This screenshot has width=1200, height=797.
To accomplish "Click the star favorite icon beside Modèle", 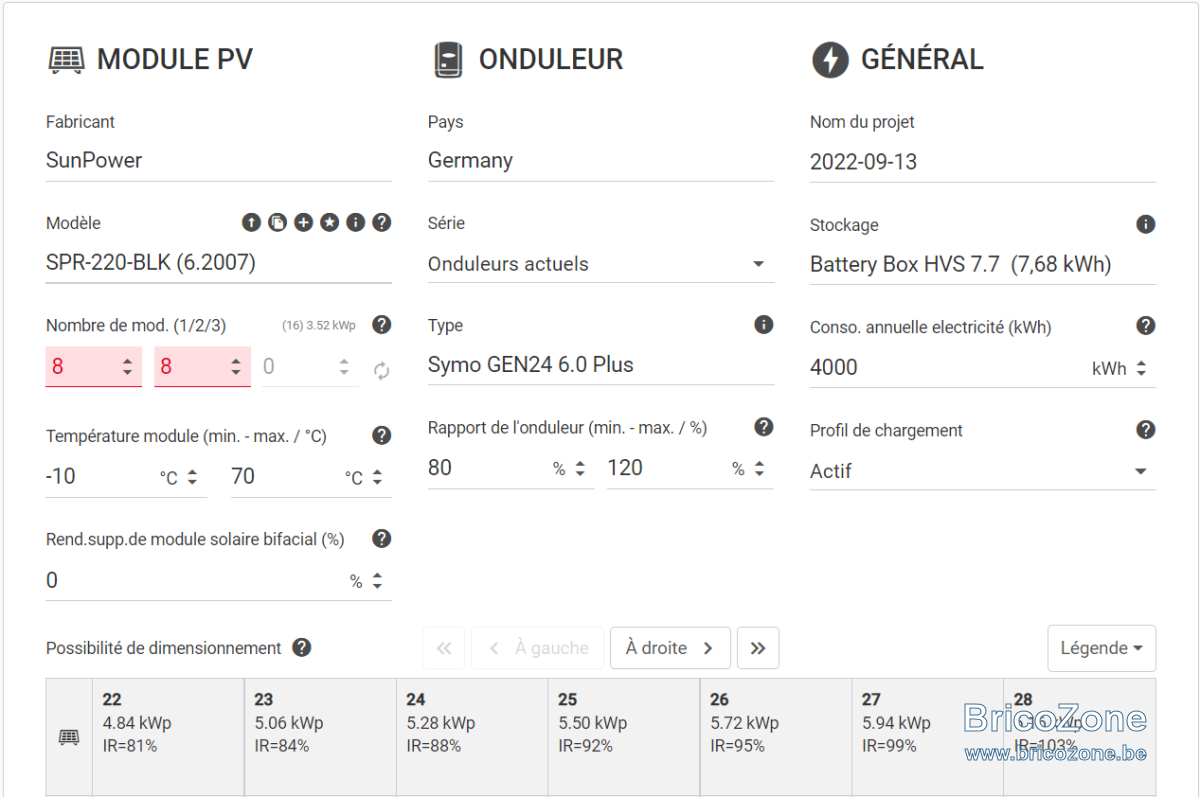I will click(330, 223).
